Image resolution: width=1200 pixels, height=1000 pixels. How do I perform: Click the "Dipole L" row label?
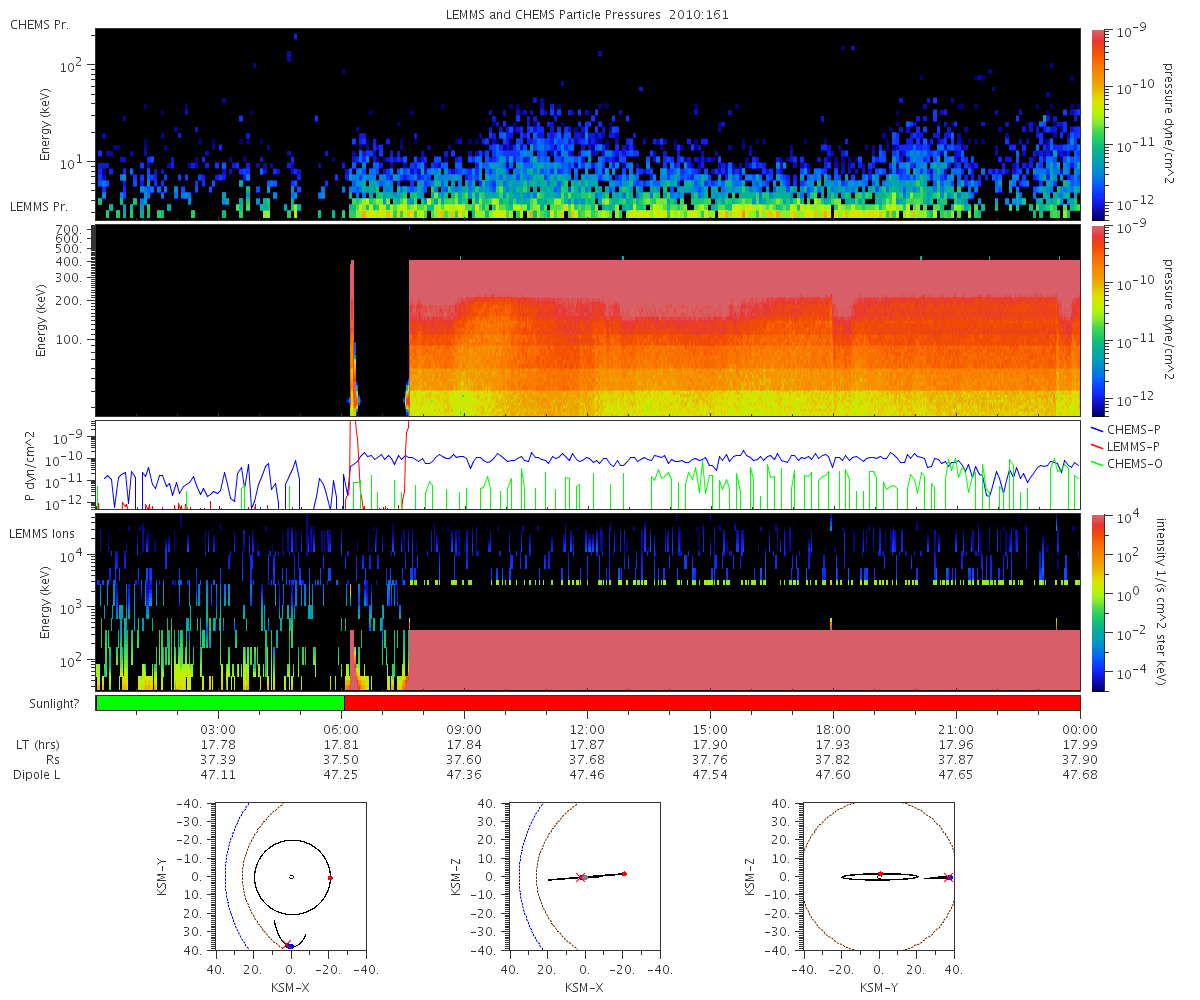[38, 775]
